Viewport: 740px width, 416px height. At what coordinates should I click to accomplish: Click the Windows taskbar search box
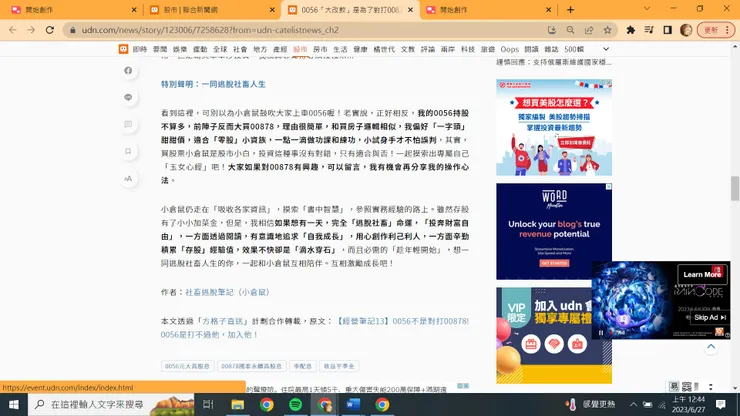pyautogui.click(x=111, y=405)
